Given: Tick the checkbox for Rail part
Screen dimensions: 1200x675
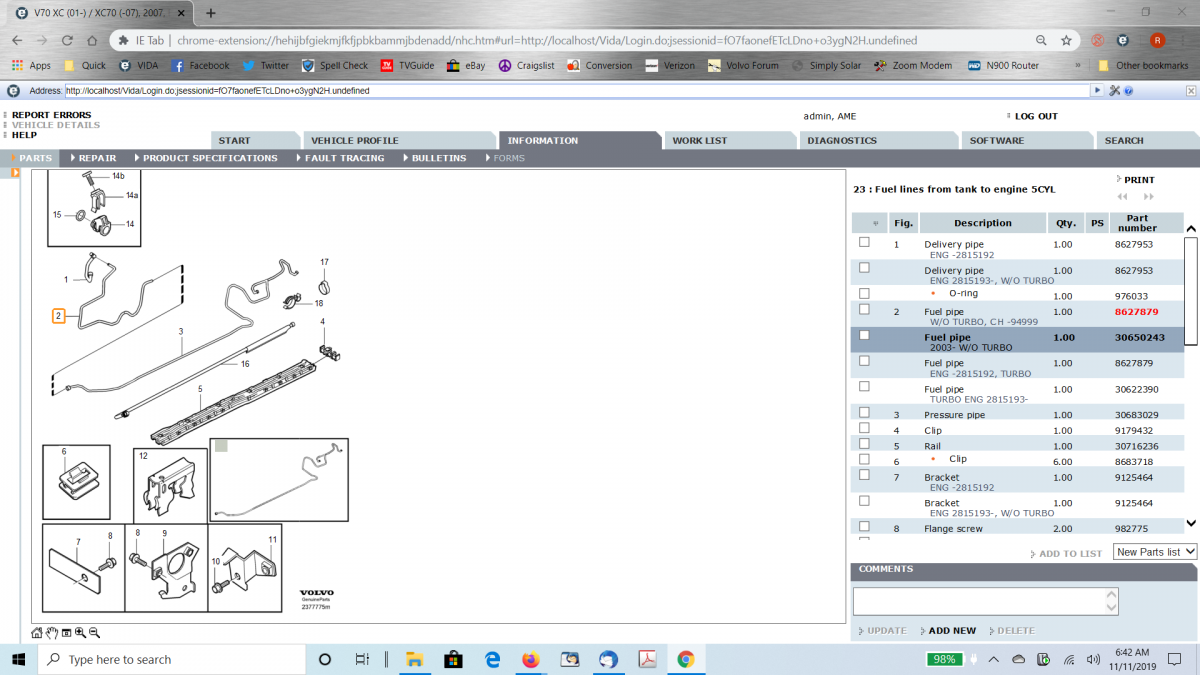Looking at the screenshot, I should click(864, 444).
